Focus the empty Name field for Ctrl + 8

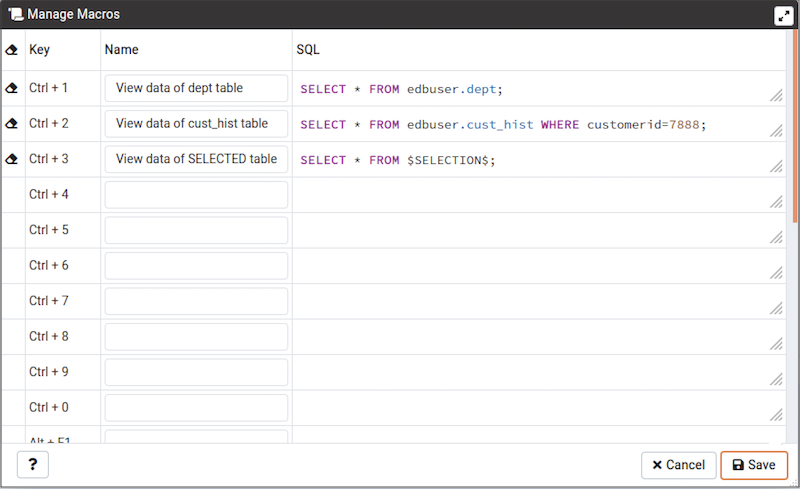pos(196,336)
